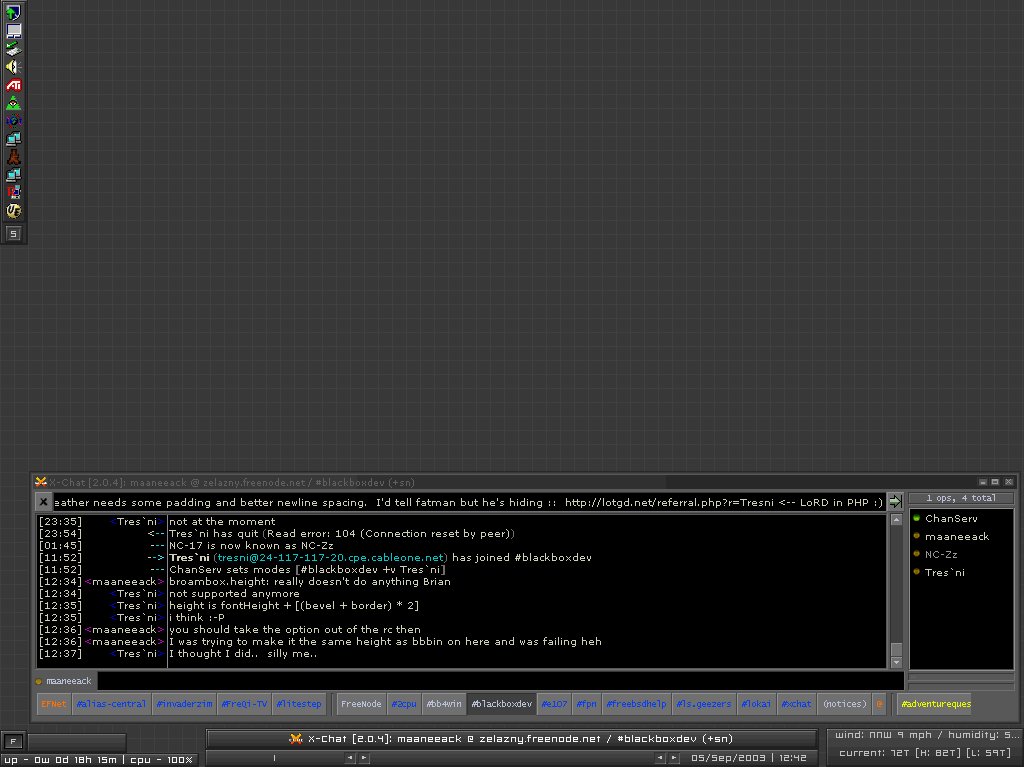The image size is (1024, 767).
Task: Click the chat scrollbar up arrow
Action: coord(896,520)
